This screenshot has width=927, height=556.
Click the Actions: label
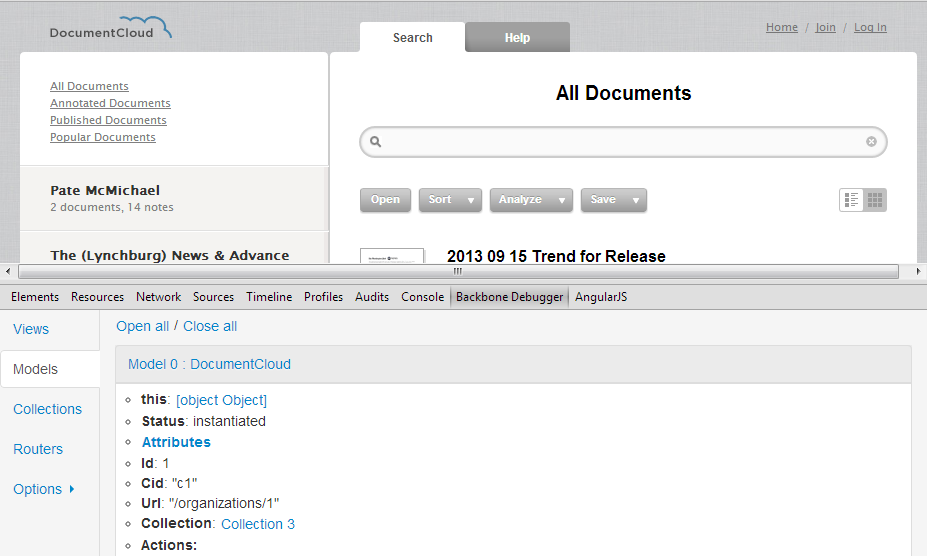pyautogui.click(x=169, y=545)
